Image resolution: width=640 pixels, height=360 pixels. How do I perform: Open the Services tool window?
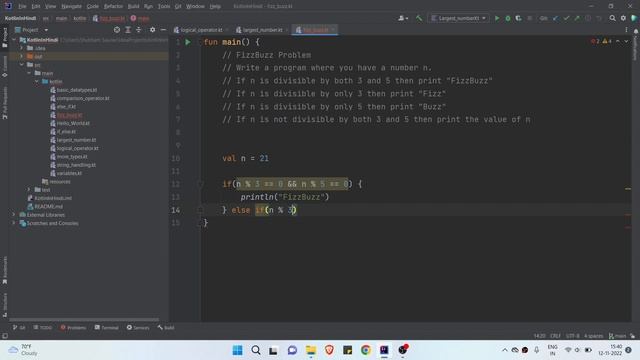(x=138, y=328)
